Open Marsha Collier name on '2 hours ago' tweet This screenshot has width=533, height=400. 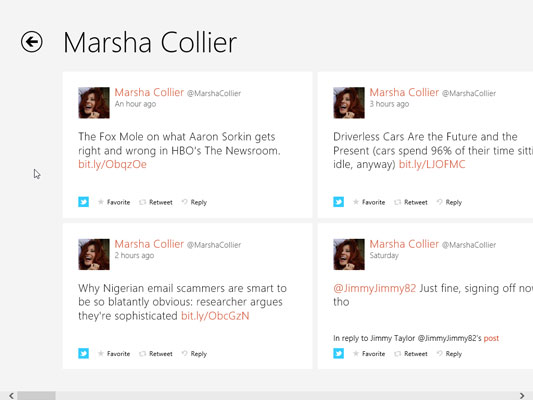[x=149, y=244]
